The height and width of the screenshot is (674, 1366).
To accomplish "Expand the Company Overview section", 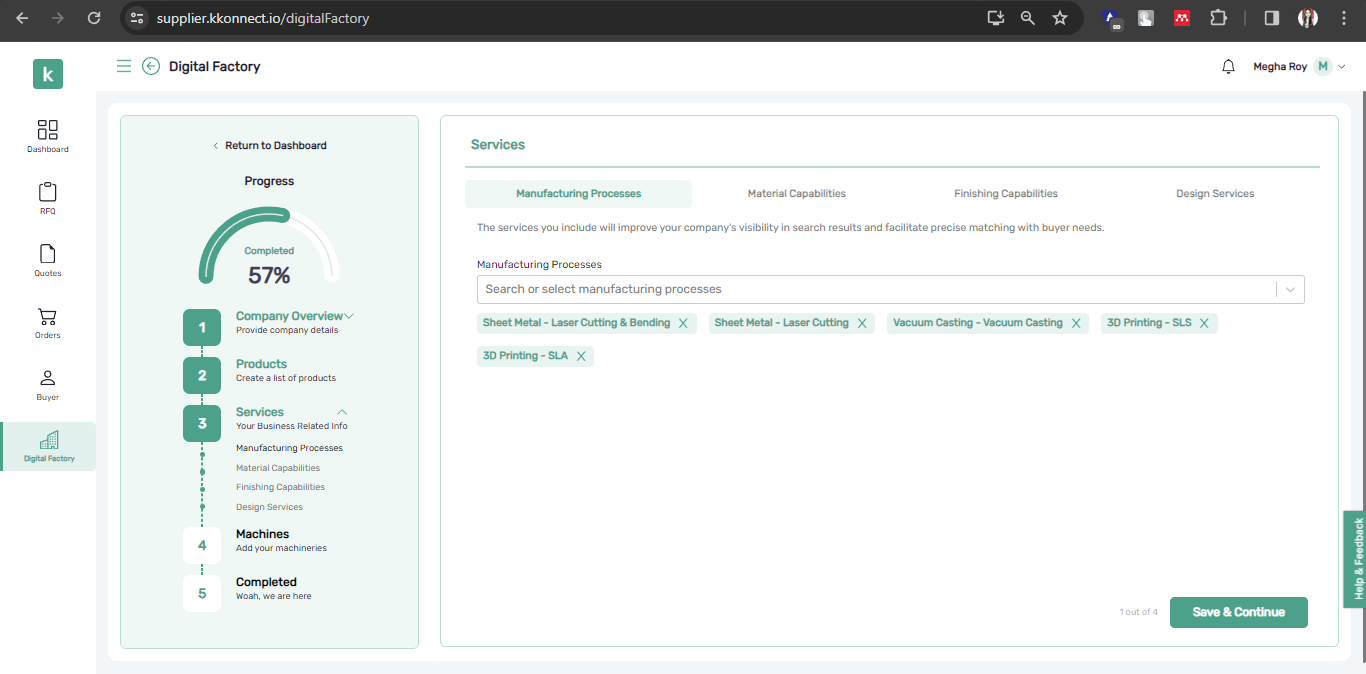I will 349,316.
